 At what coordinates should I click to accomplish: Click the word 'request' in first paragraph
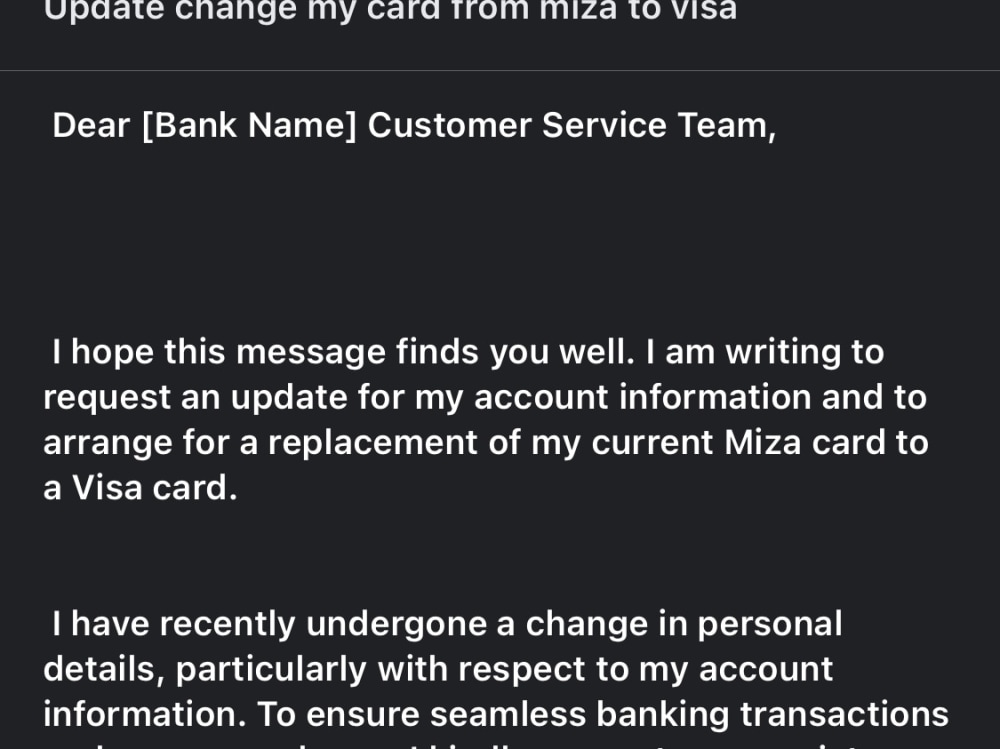[107, 399]
